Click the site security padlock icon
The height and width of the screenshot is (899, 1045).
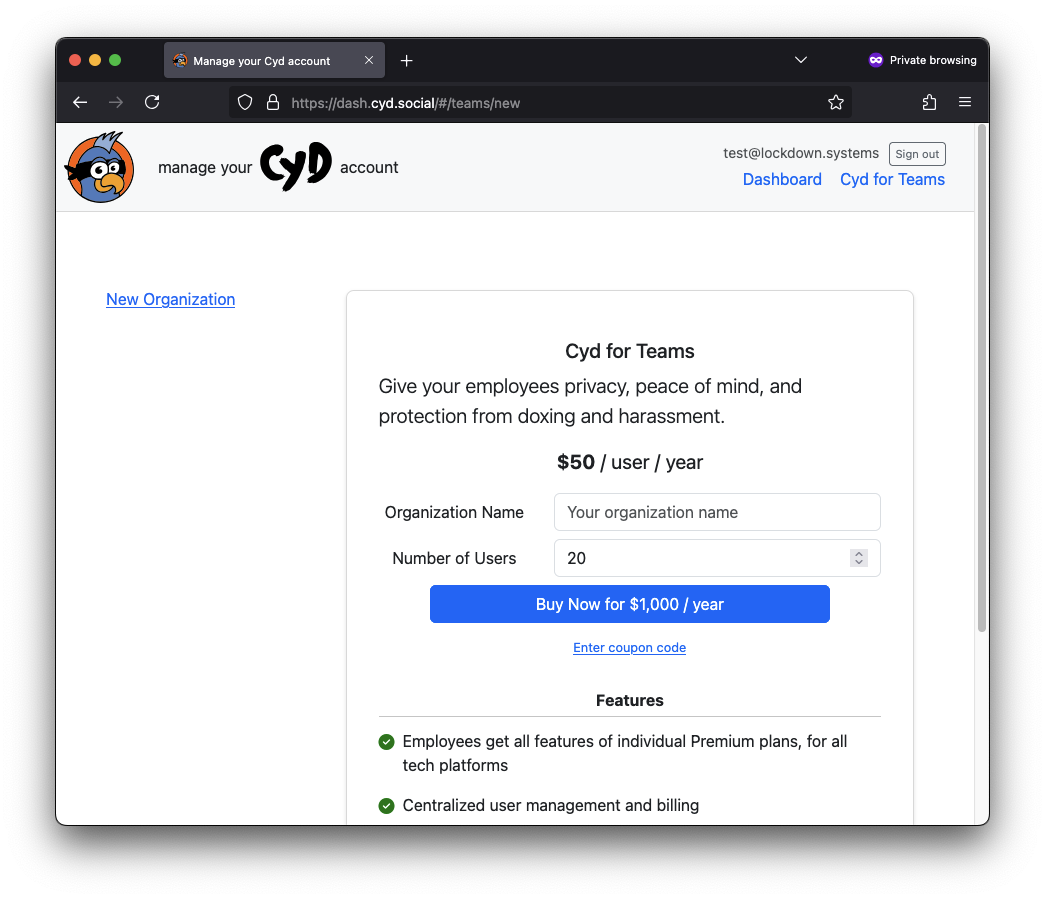coord(271,102)
